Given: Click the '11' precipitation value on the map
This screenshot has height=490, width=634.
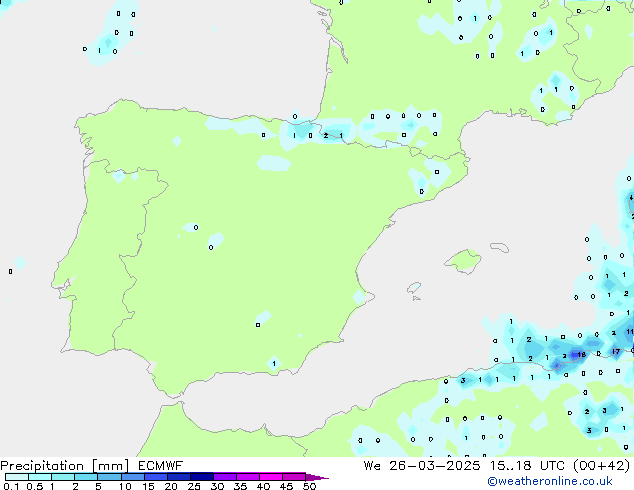Looking at the screenshot, I should 630,332.
